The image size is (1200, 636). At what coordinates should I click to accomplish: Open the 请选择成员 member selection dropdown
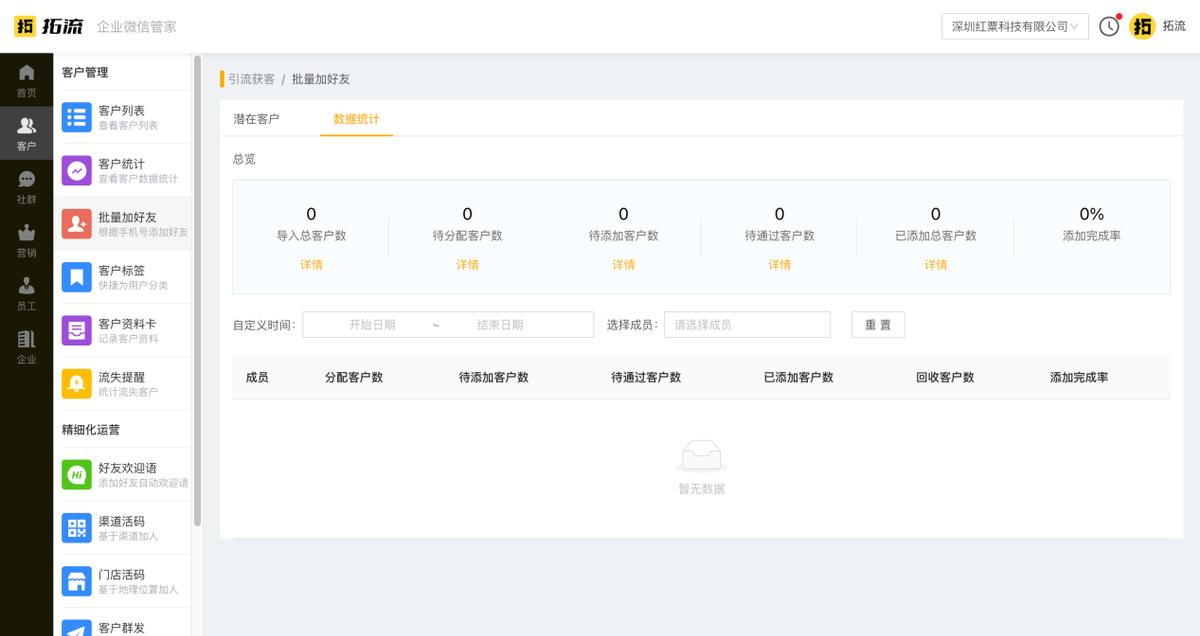(x=747, y=324)
